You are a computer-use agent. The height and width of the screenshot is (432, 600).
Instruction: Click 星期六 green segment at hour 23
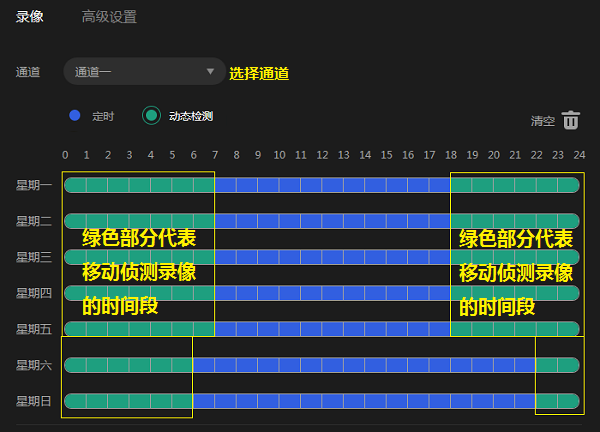coord(568,365)
